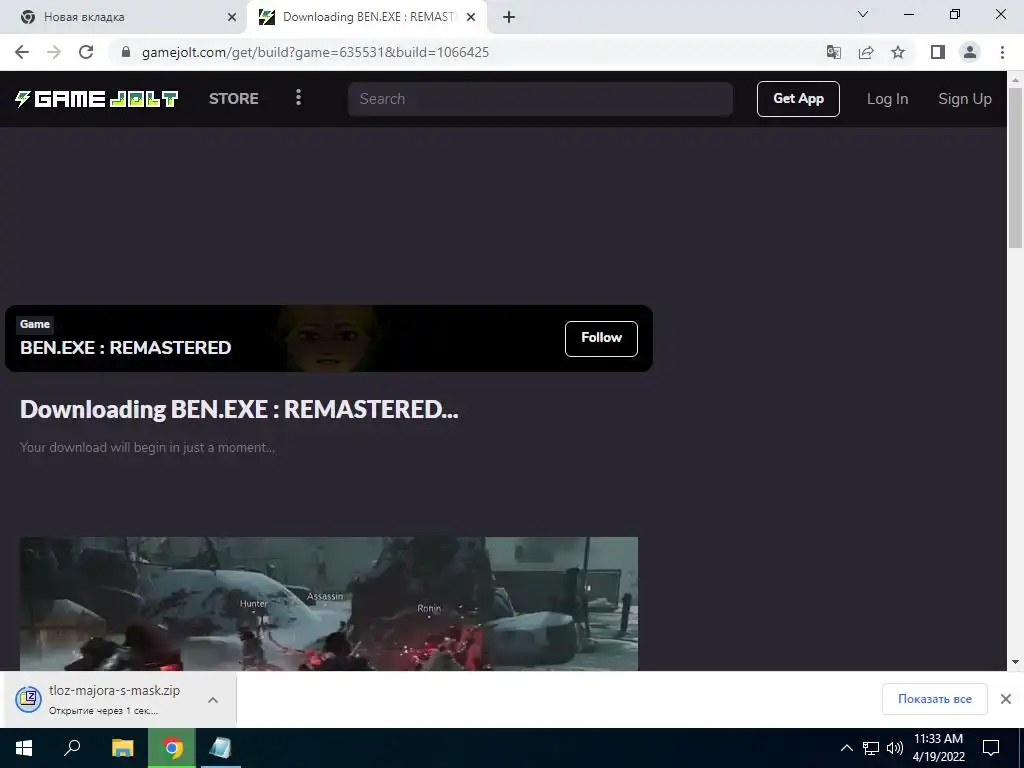Click the Game category badge
This screenshot has height=768, width=1024.
coord(35,324)
